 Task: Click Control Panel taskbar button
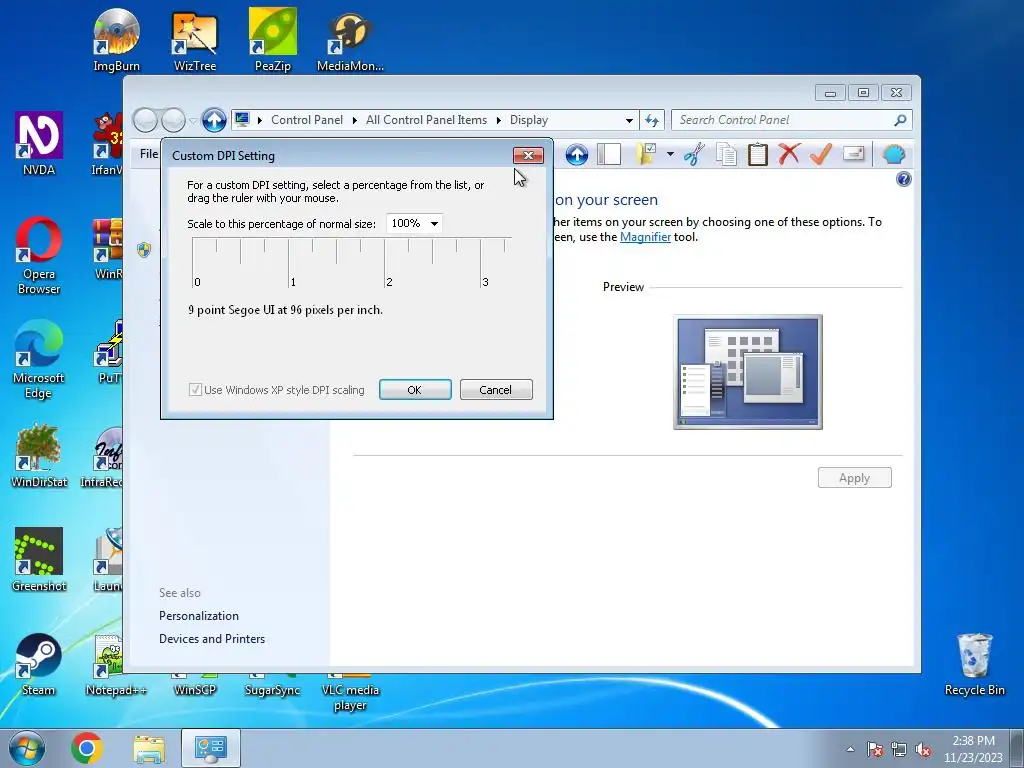pos(211,748)
